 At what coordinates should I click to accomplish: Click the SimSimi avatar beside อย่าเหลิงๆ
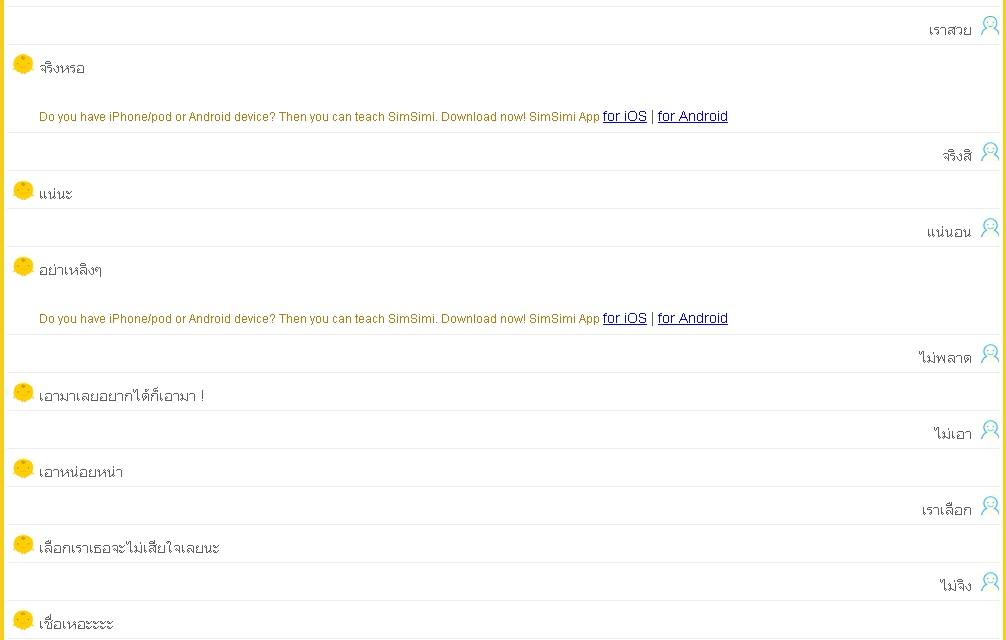tap(23, 266)
